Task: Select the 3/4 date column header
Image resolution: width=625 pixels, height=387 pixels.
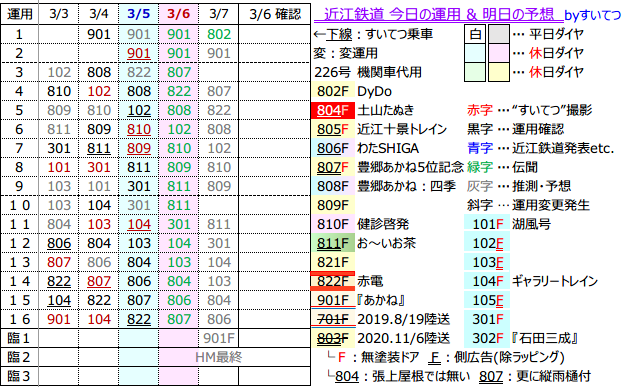Action: 98,14
